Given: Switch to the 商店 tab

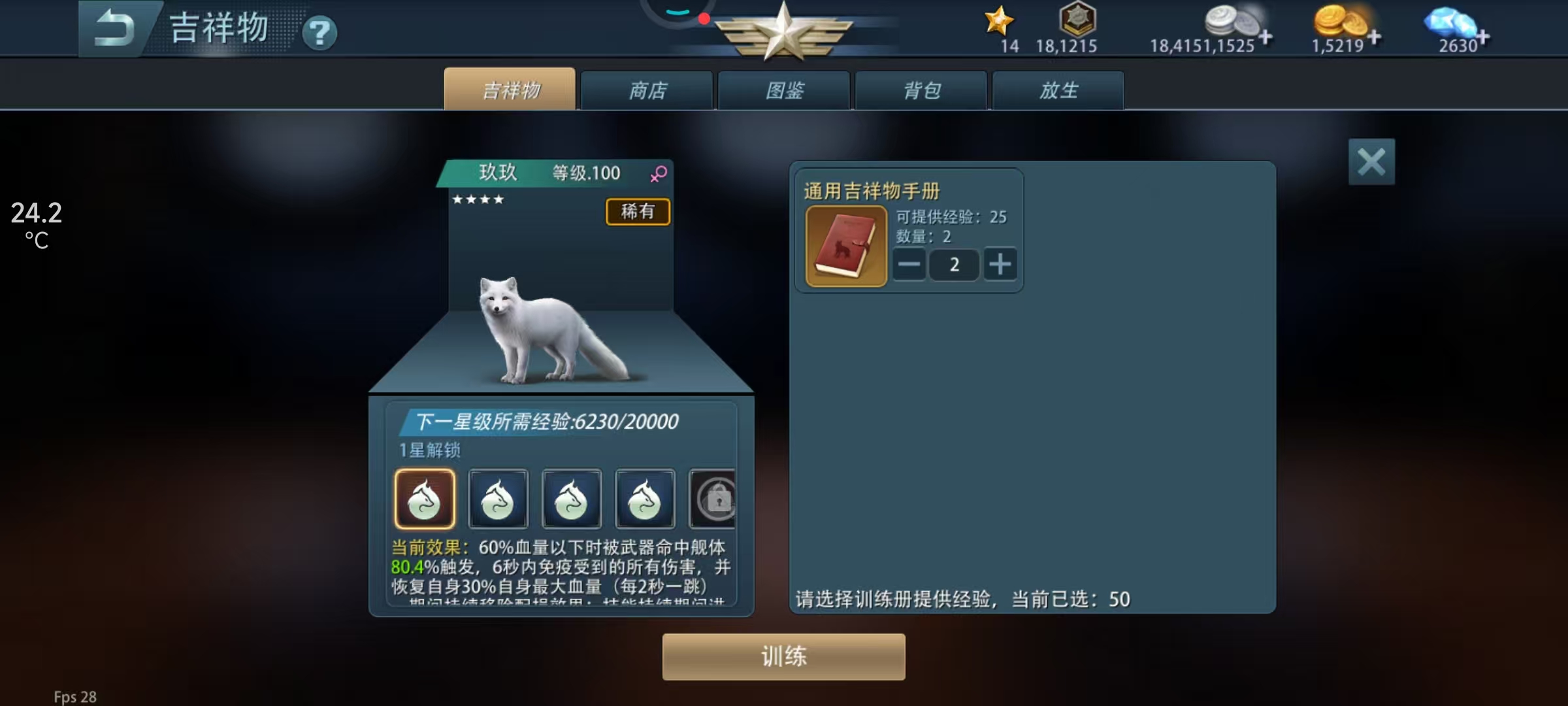Looking at the screenshot, I should pos(647,90).
